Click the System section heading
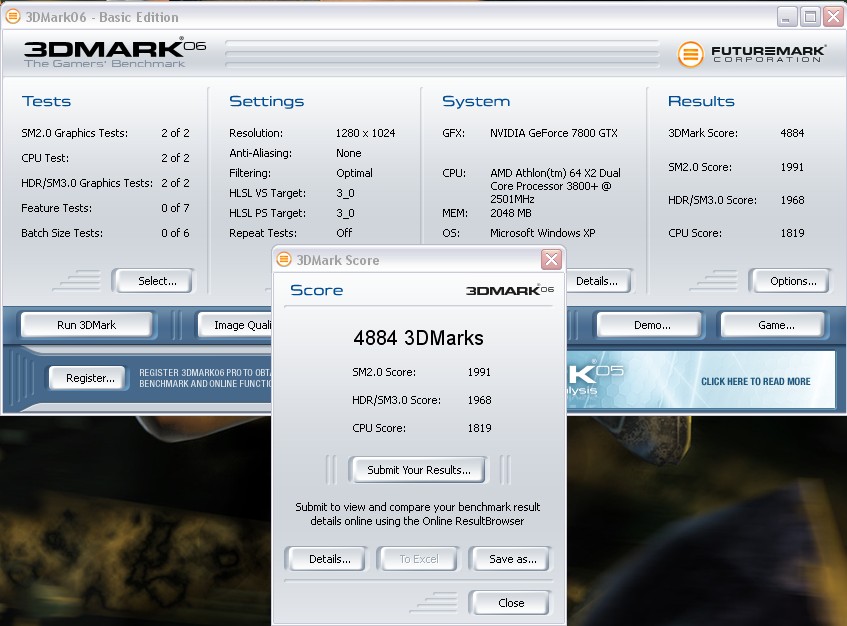Screen dimensions: 847x626 point(476,102)
